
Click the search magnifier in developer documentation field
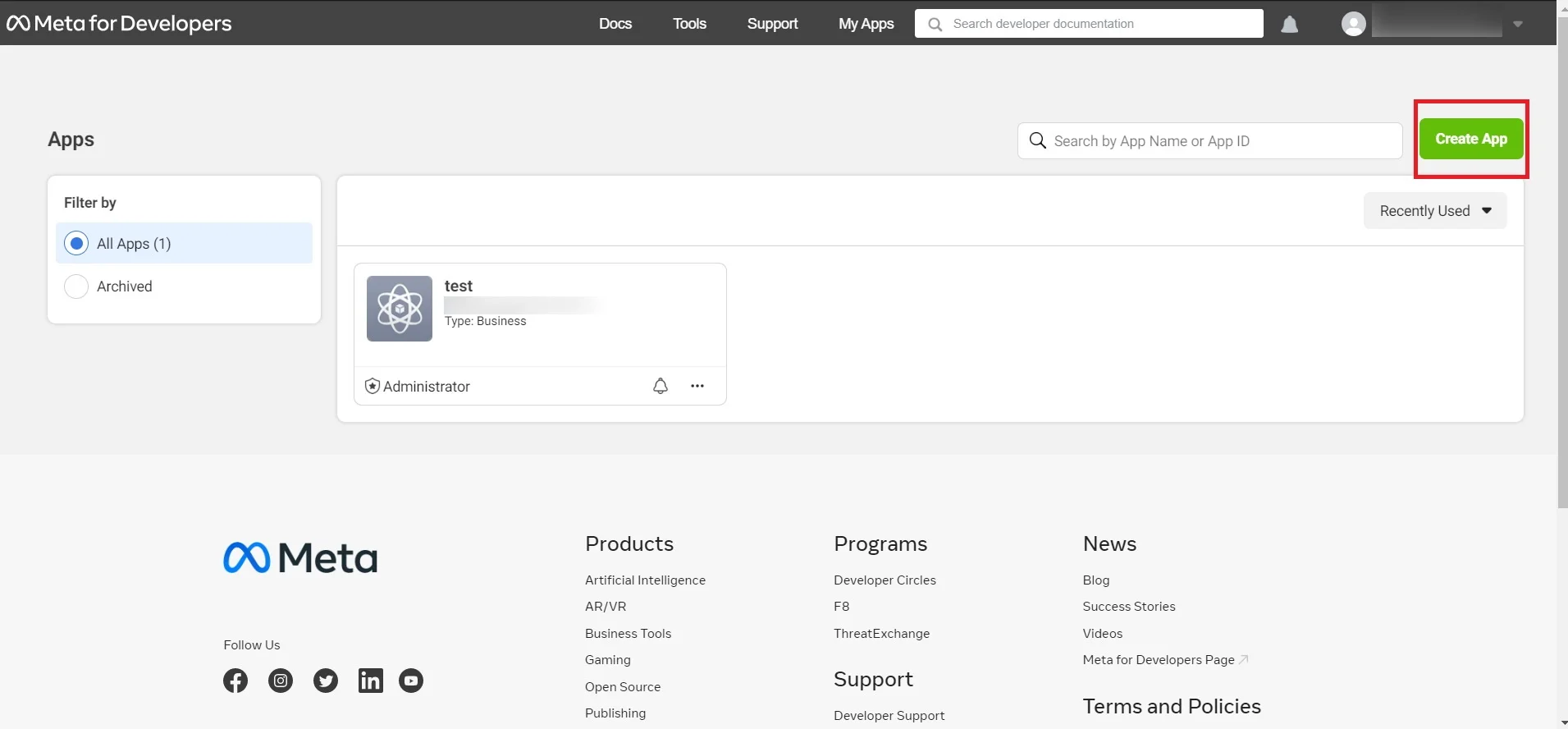point(935,24)
